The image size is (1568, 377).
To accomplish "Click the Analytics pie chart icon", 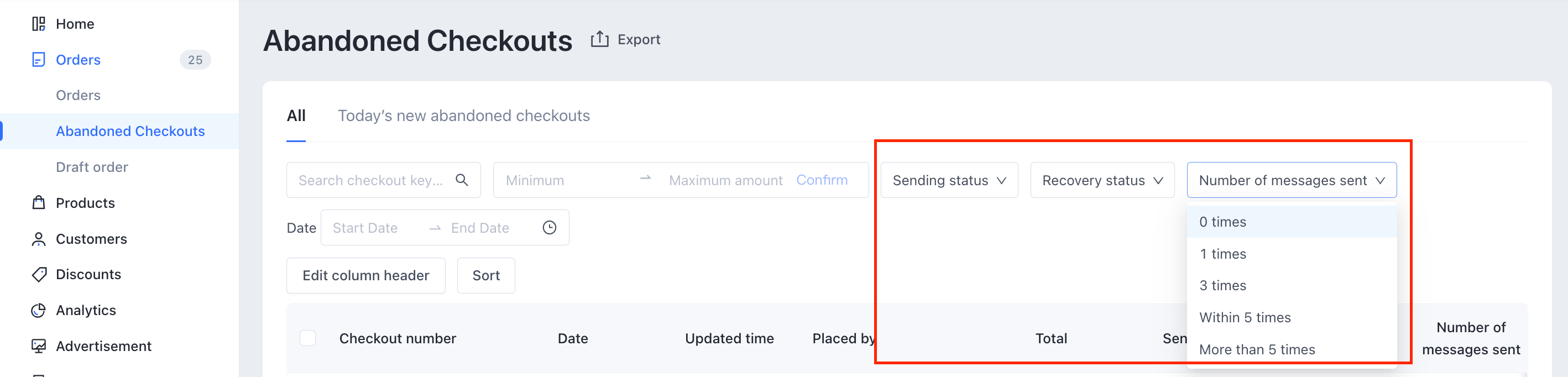I will pyautogui.click(x=38, y=310).
